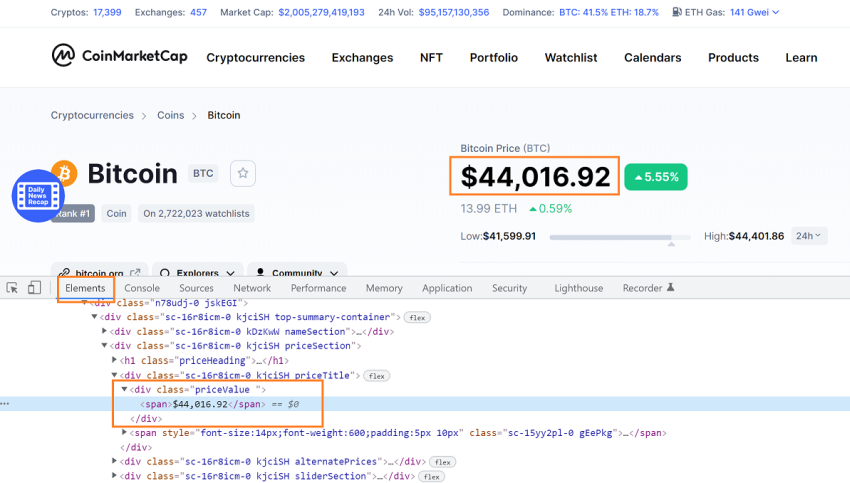The height and width of the screenshot is (483, 850).
Task: Collapse the priceValue div node
Action: [x=124, y=389]
